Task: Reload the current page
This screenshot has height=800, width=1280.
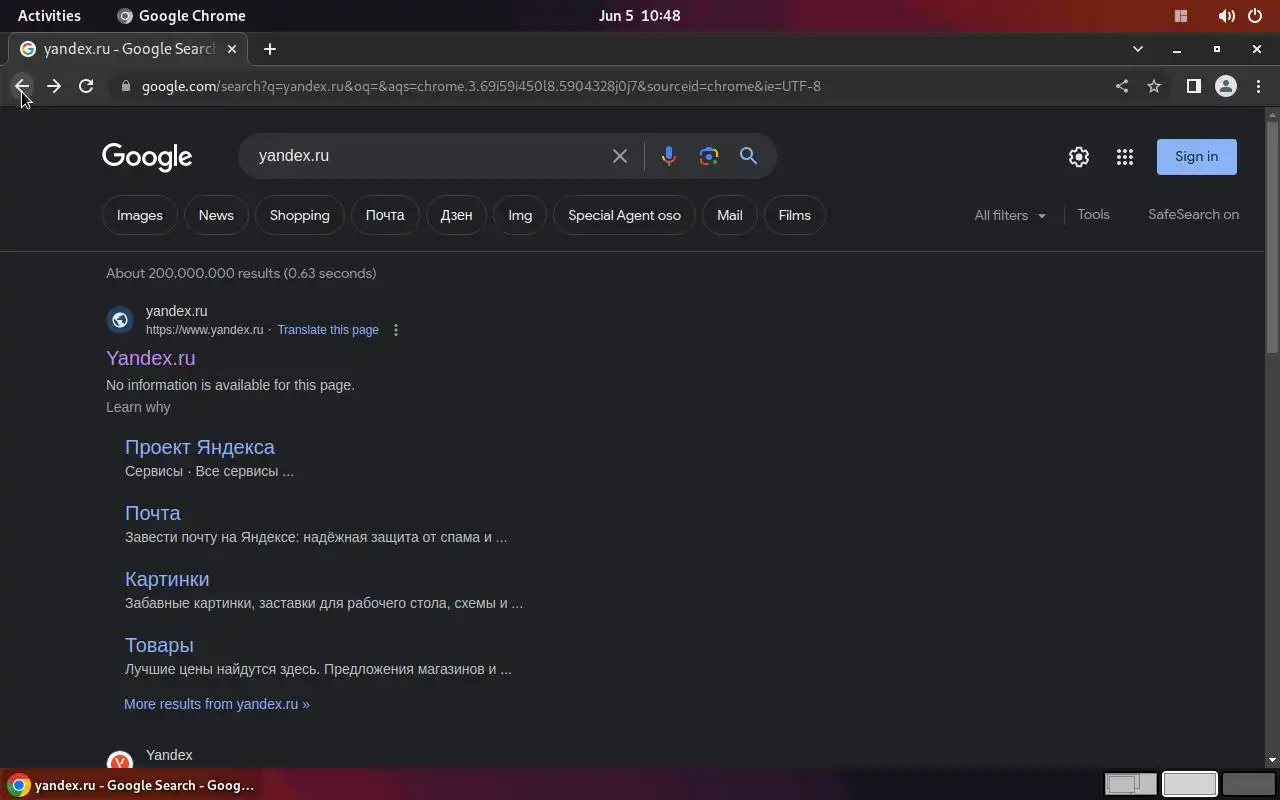Action: click(x=86, y=86)
